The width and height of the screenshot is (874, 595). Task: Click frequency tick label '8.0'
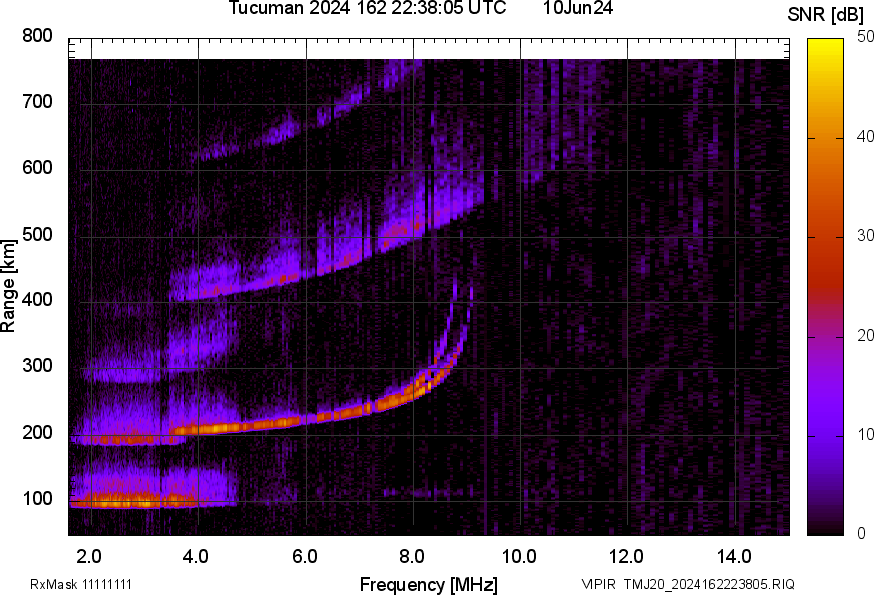(411, 556)
